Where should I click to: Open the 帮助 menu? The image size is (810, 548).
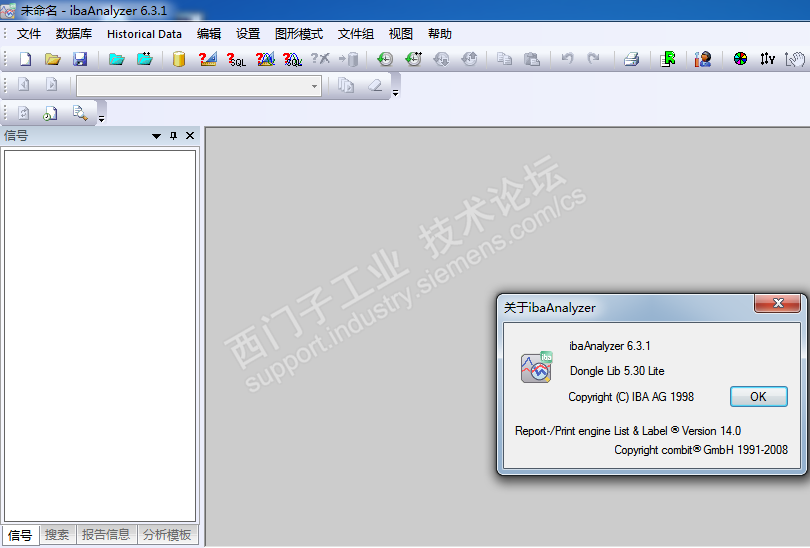(x=440, y=34)
